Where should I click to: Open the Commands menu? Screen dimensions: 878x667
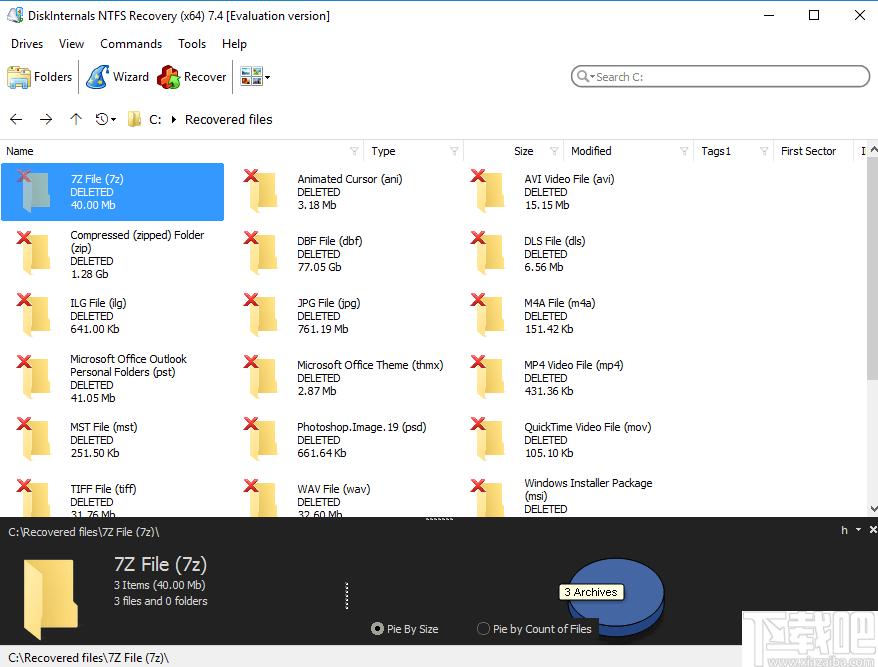tap(131, 44)
